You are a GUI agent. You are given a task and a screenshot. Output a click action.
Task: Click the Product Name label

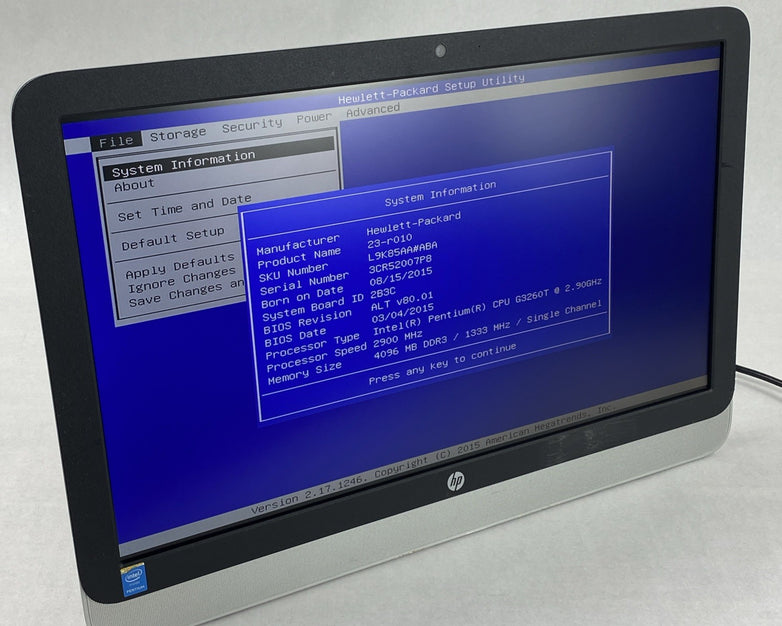299,256
